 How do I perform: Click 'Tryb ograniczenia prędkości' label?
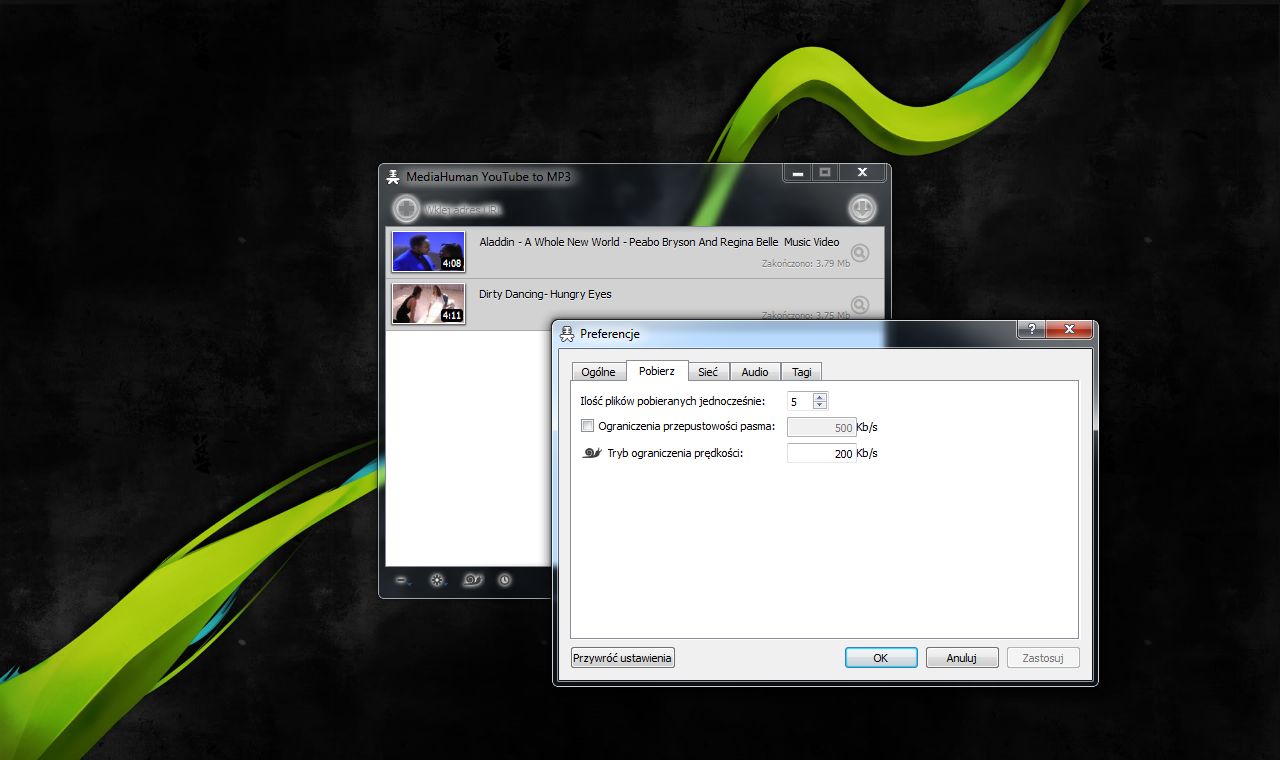click(675, 453)
